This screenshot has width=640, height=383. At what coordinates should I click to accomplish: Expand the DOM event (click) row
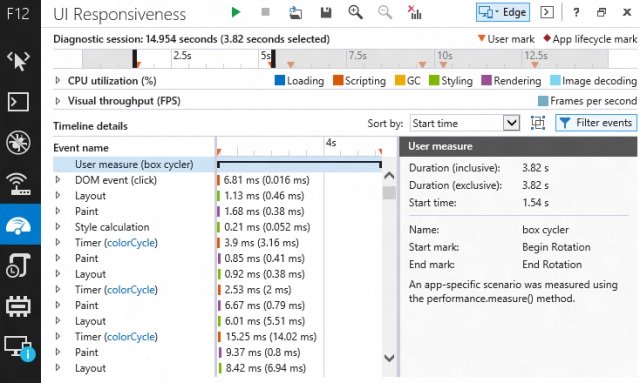(58, 180)
